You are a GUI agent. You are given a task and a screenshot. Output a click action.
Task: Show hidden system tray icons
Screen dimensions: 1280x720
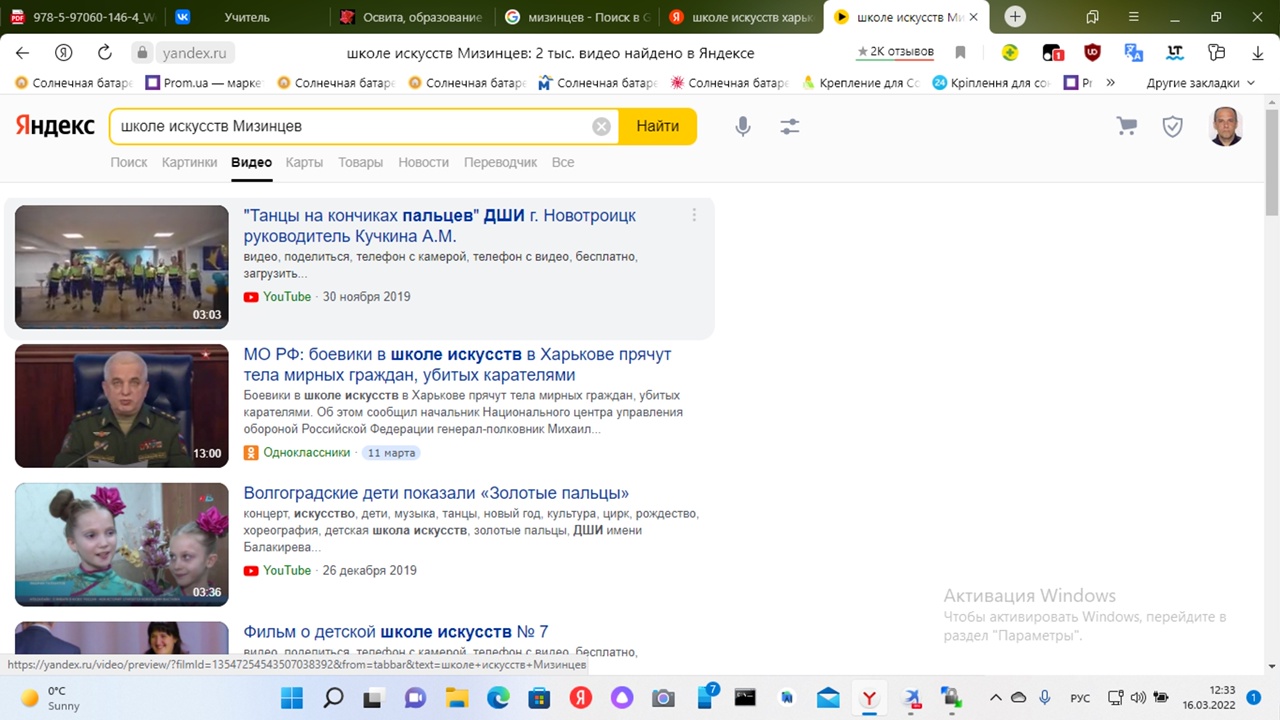[x=995, y=697]
